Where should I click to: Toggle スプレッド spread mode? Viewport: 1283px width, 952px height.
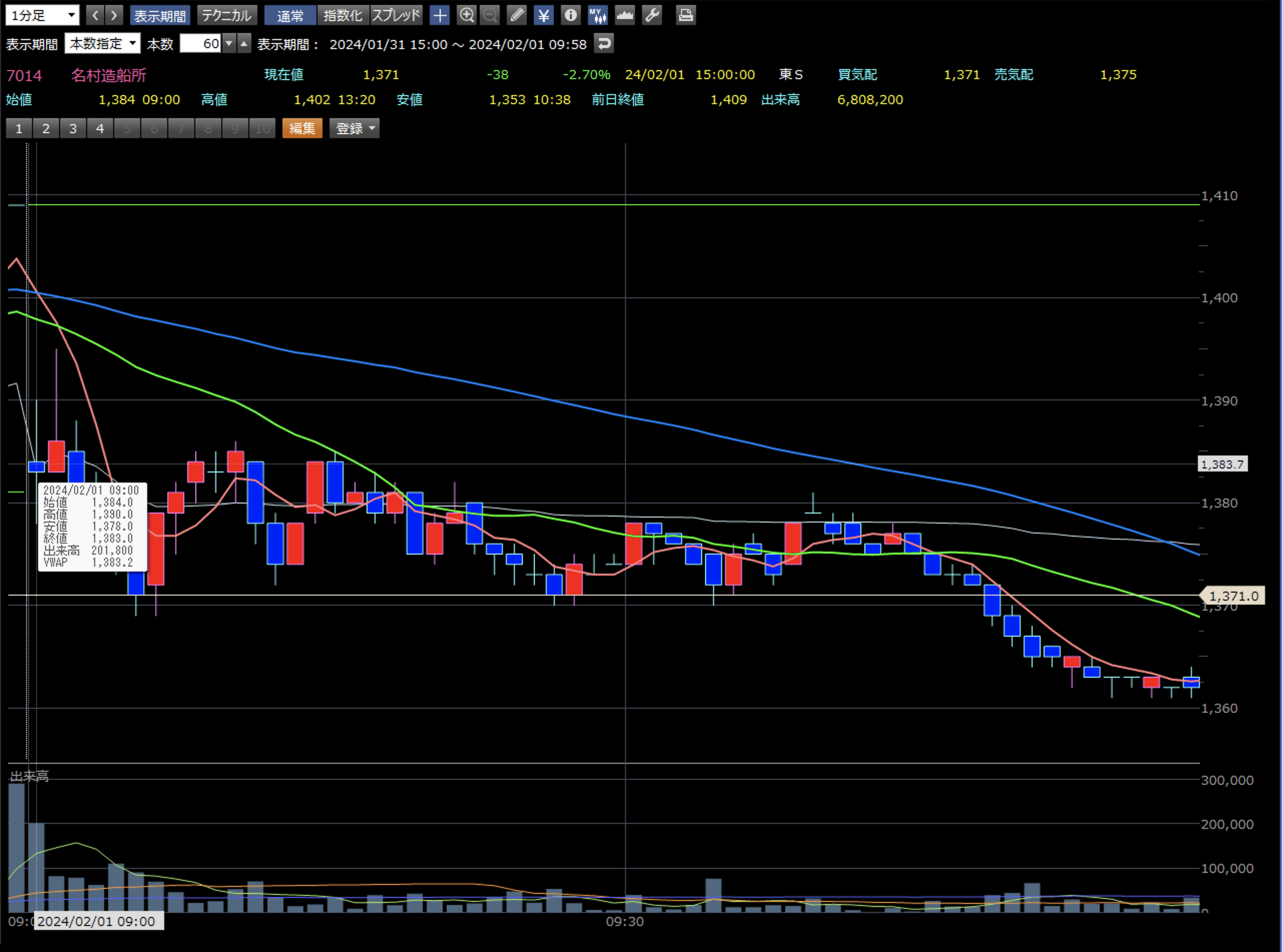tap(396, 16)
